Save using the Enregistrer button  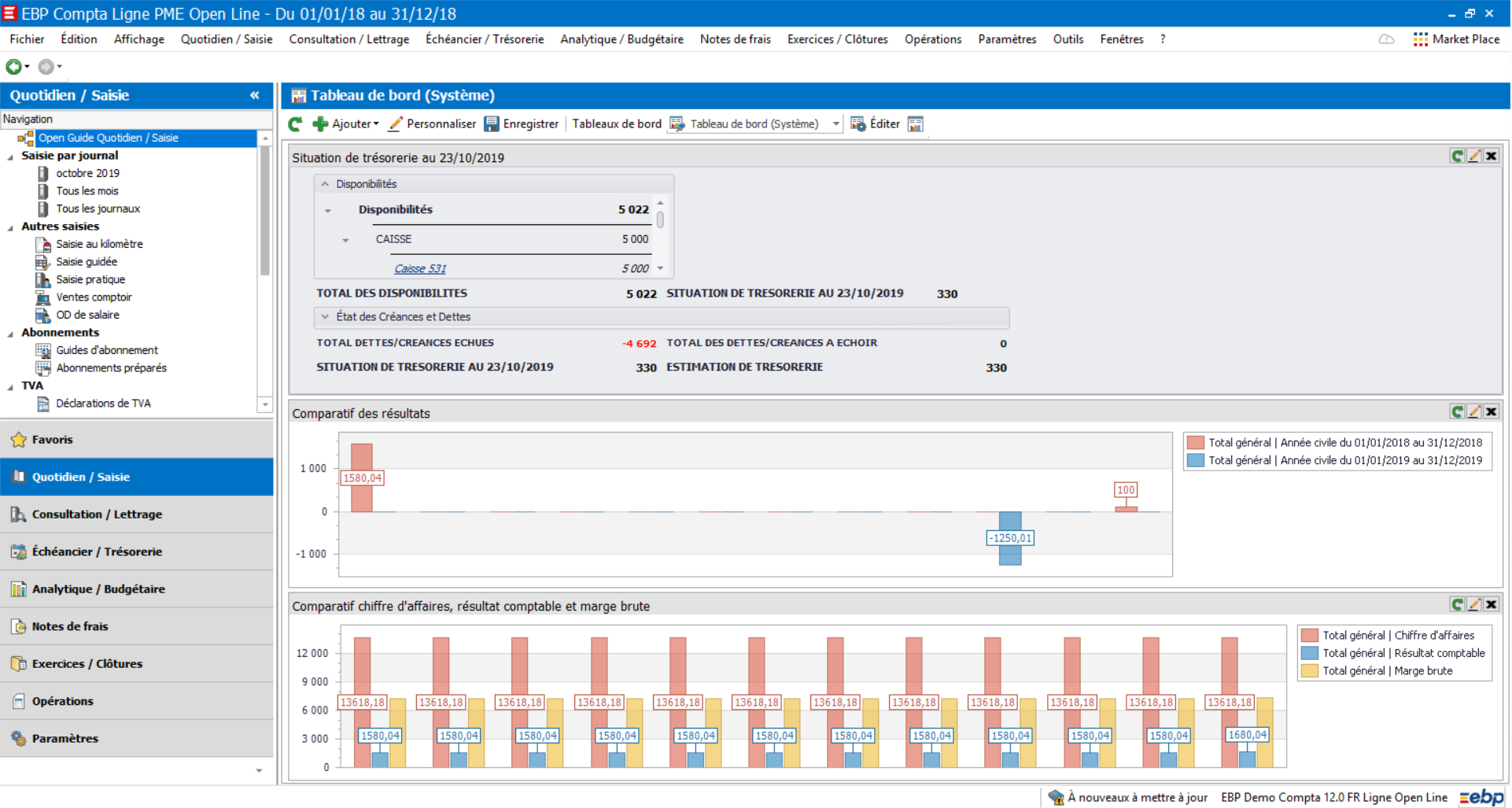click(522, 124)
